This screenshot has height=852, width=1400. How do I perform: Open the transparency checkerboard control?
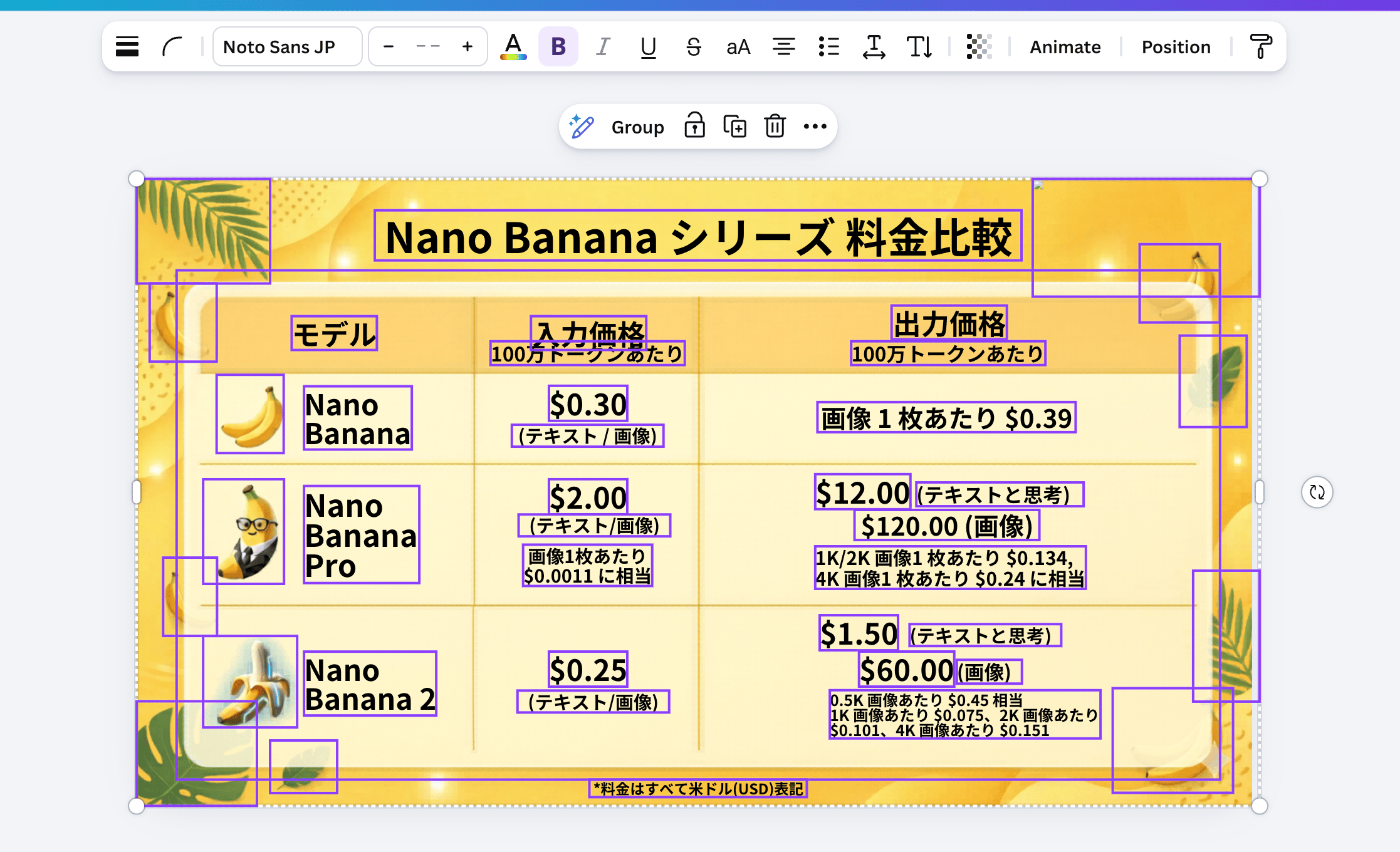(x=979, y=47)
